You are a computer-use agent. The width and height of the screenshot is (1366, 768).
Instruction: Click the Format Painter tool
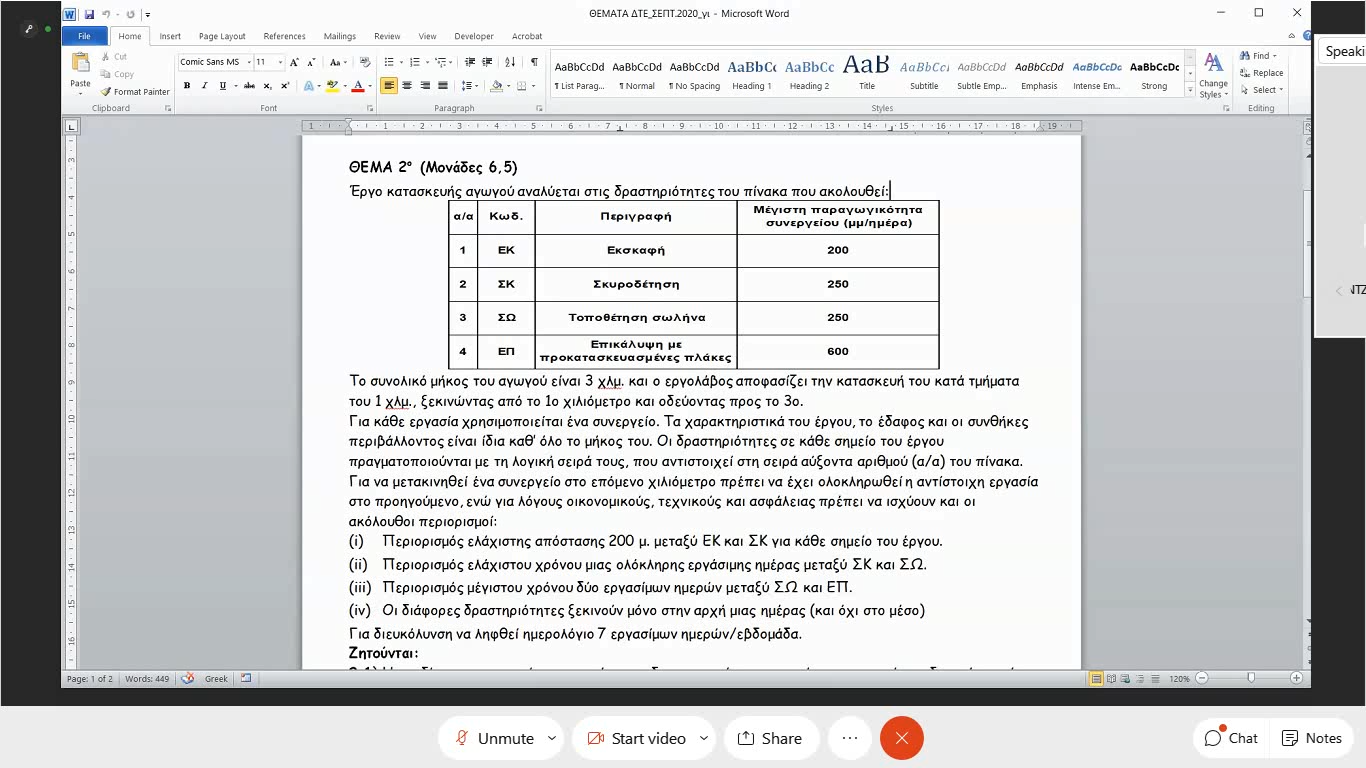136,91
